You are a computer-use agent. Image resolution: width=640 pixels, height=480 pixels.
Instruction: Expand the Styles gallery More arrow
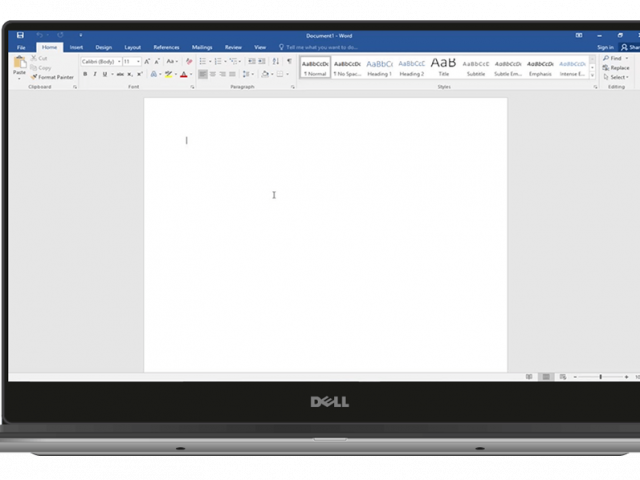(592, 76)
